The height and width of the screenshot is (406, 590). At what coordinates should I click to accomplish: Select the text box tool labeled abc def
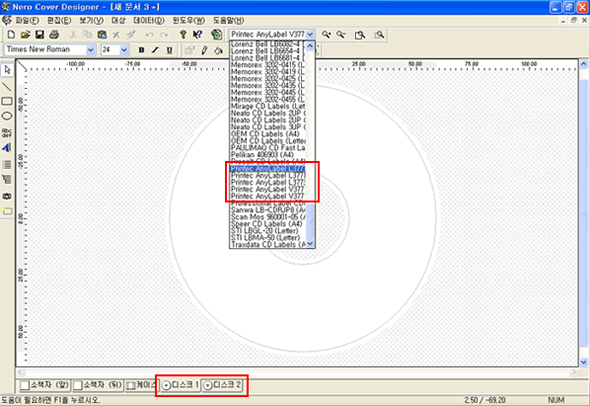pyautogui.click(x=7, y=132)
